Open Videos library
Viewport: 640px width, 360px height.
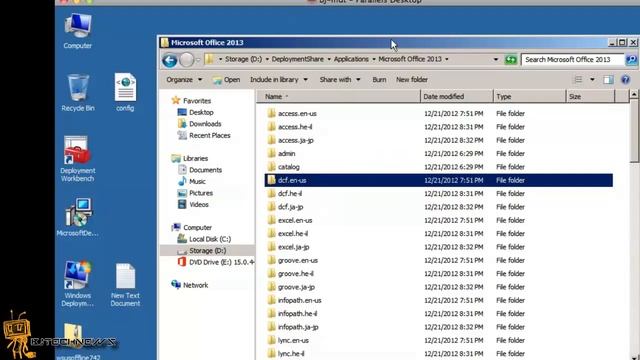193,204
